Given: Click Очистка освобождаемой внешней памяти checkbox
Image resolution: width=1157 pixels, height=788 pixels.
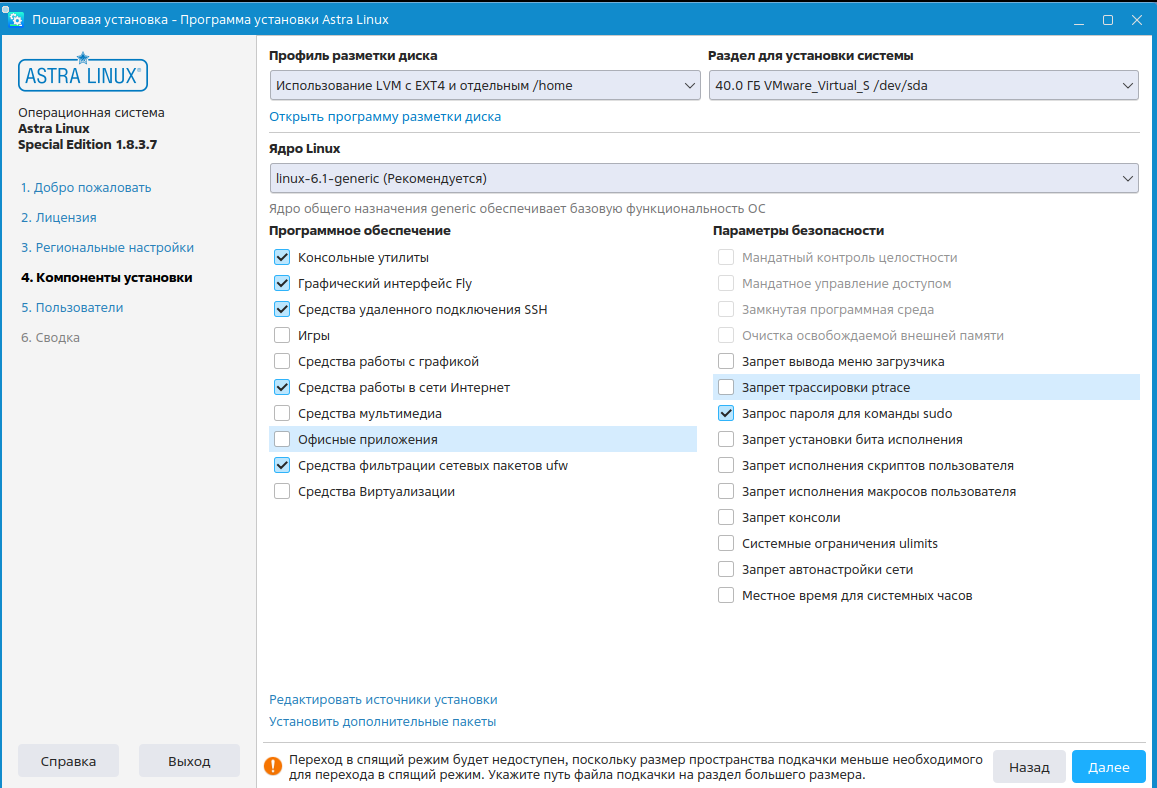Looking at the screenshot, I should (726, 336).
